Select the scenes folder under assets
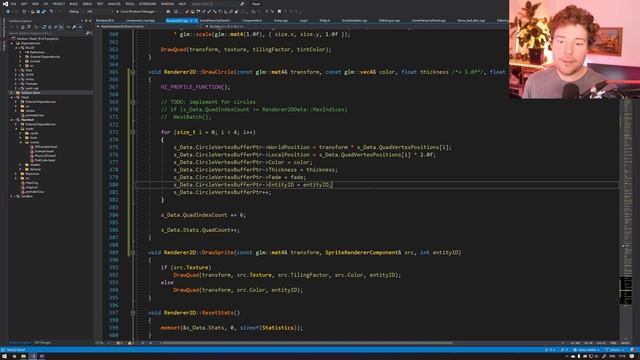 tap(34, 142)
